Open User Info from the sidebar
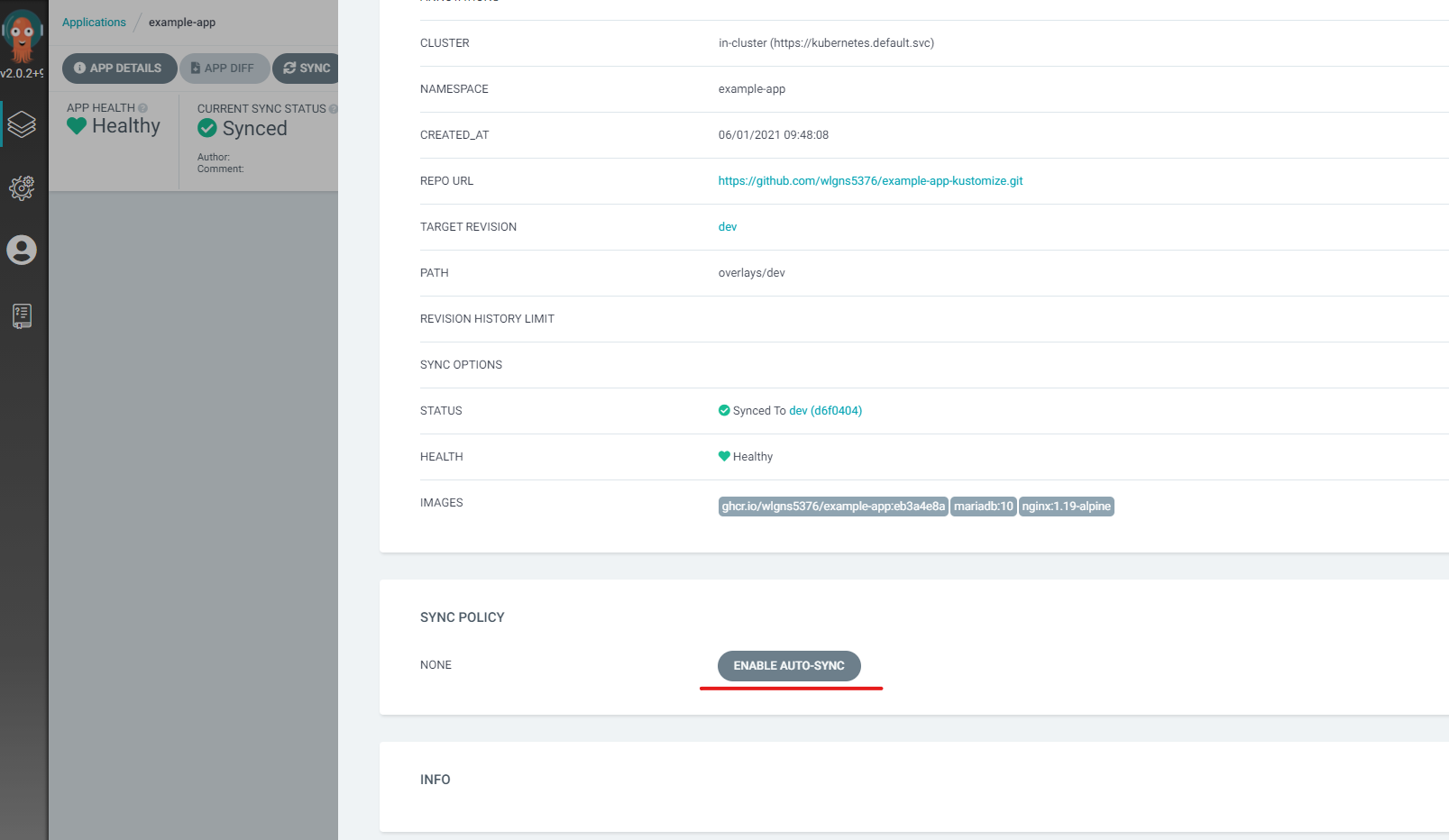 [x=23, y=252]
